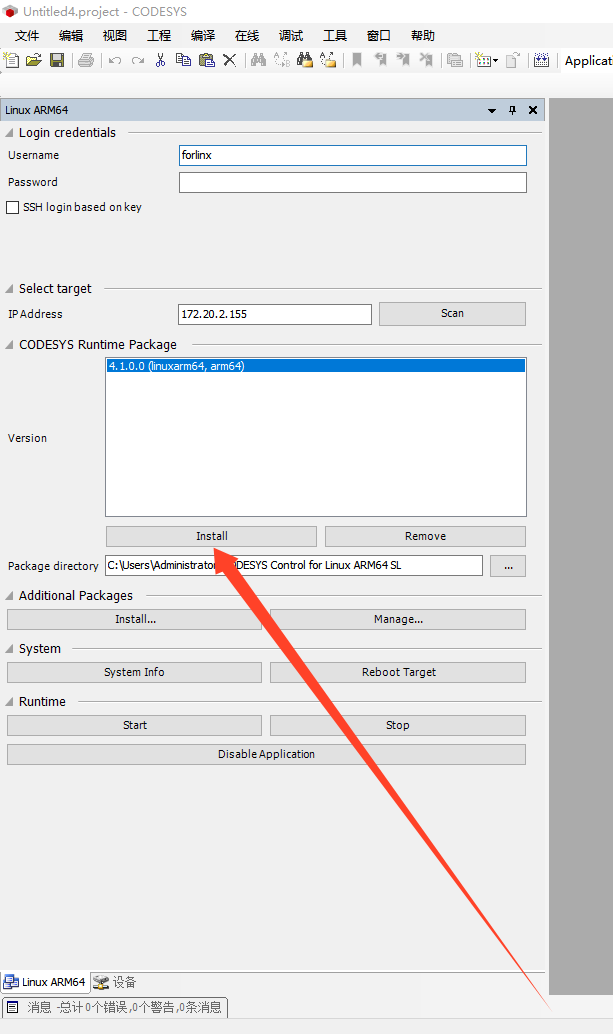The image size is (613, 1034).
Task: Click the binoculars with folder icon
Action: (x=305, y=60)
